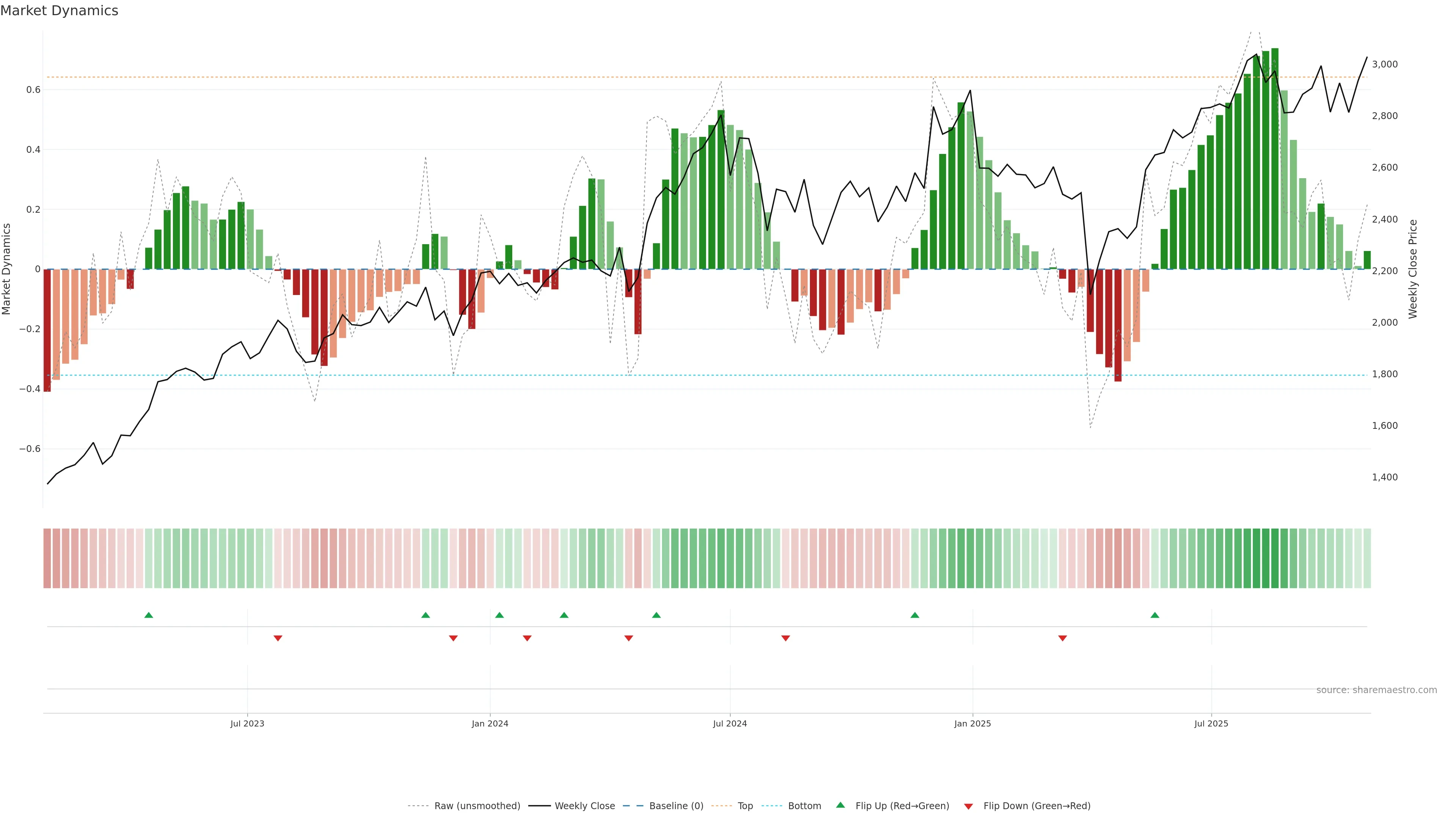The width and height of the screenshot is (1456, 819).
Task: Click the red Flip Down marker after Jul 2024
Action: tap(785, 638)
